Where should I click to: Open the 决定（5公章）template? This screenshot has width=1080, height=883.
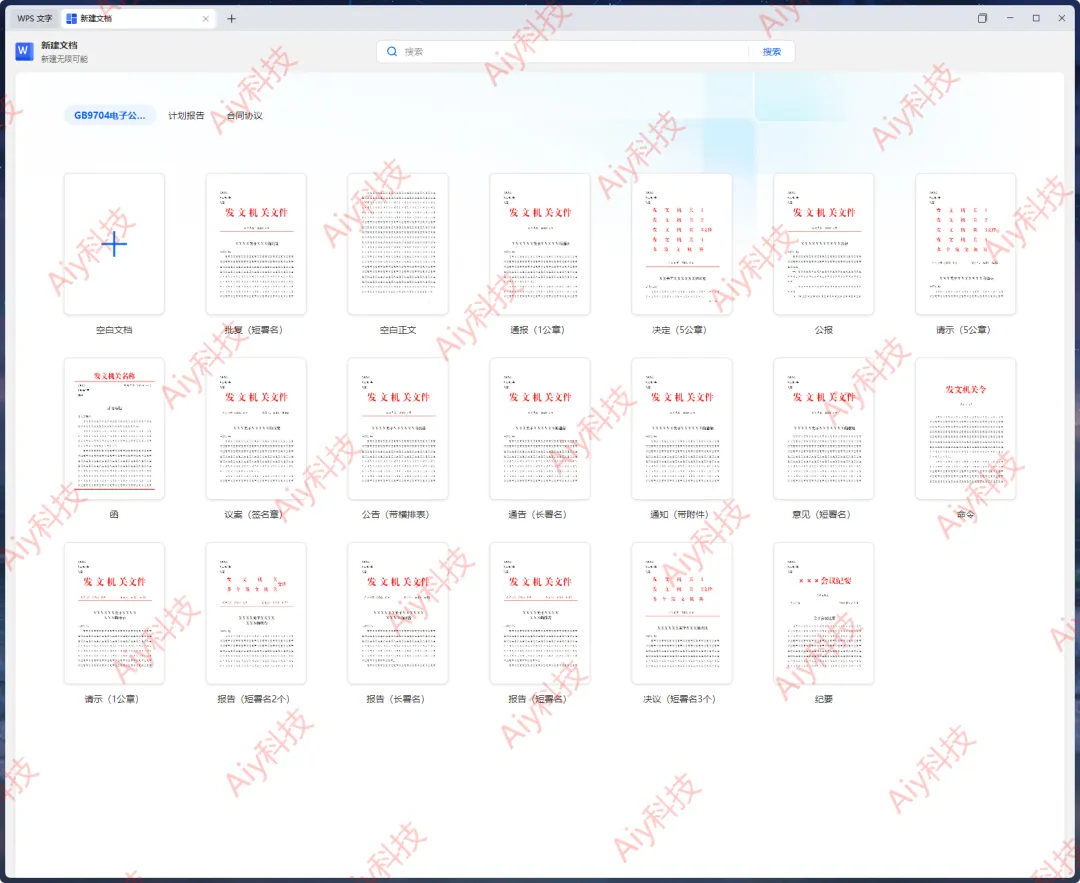coord(682,244)
